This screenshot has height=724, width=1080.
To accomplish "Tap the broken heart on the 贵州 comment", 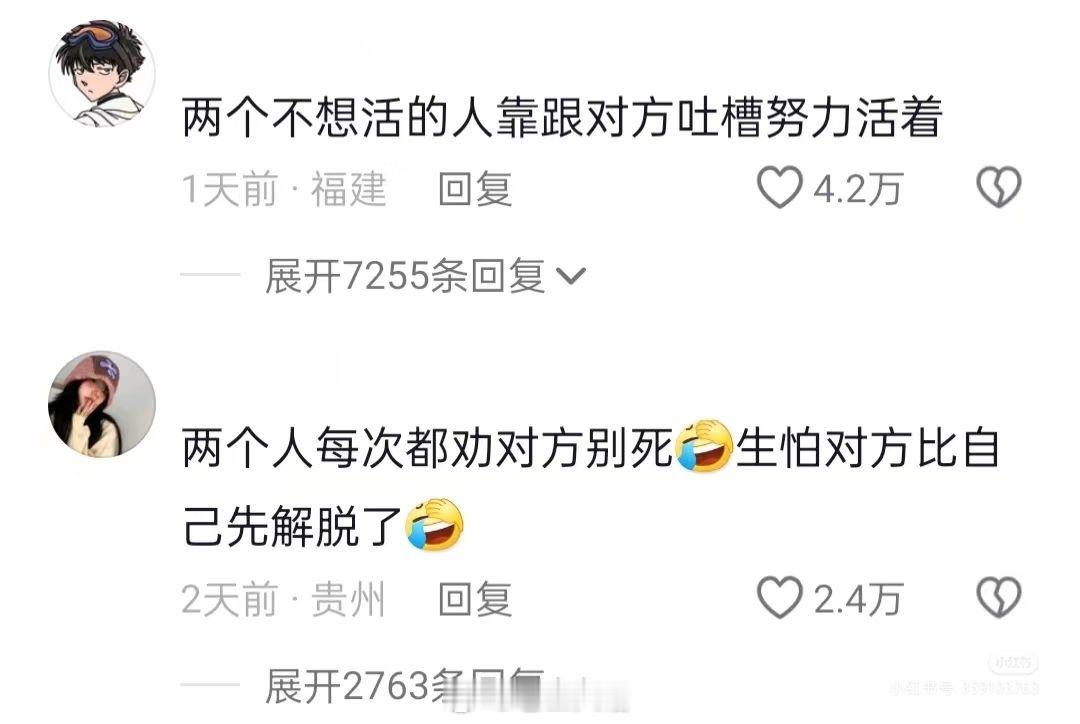I will [x=999, y=597].
